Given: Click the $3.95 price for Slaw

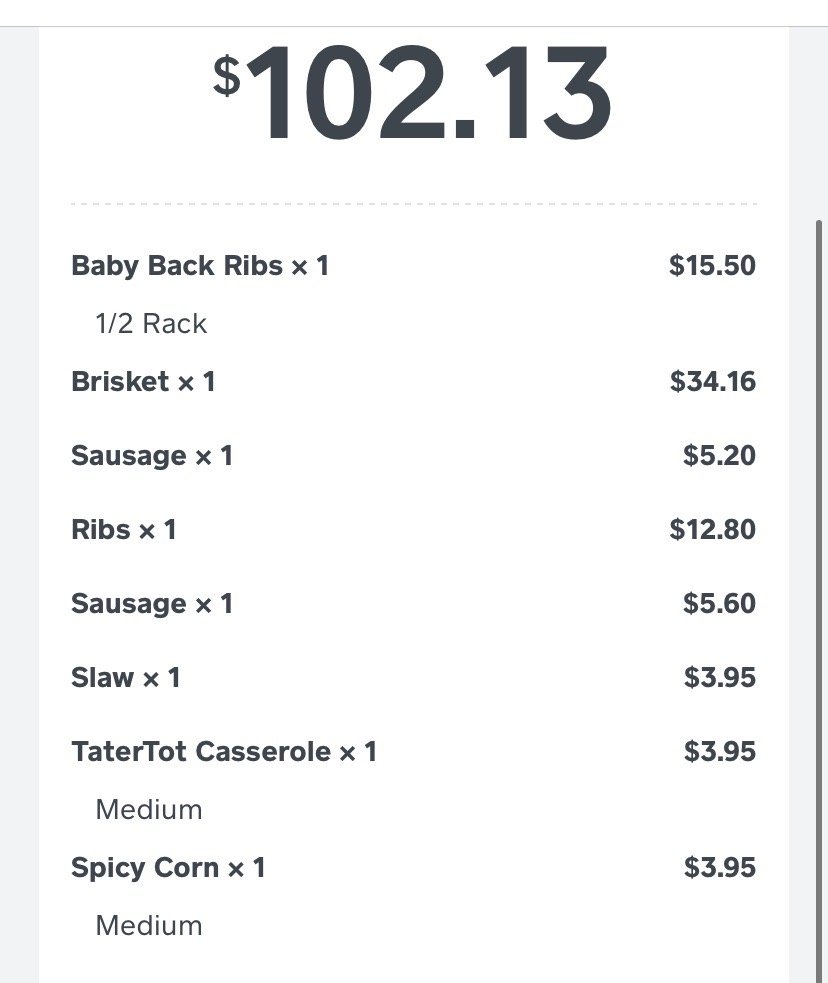Looking at the screenshot, I should point(719,678).
